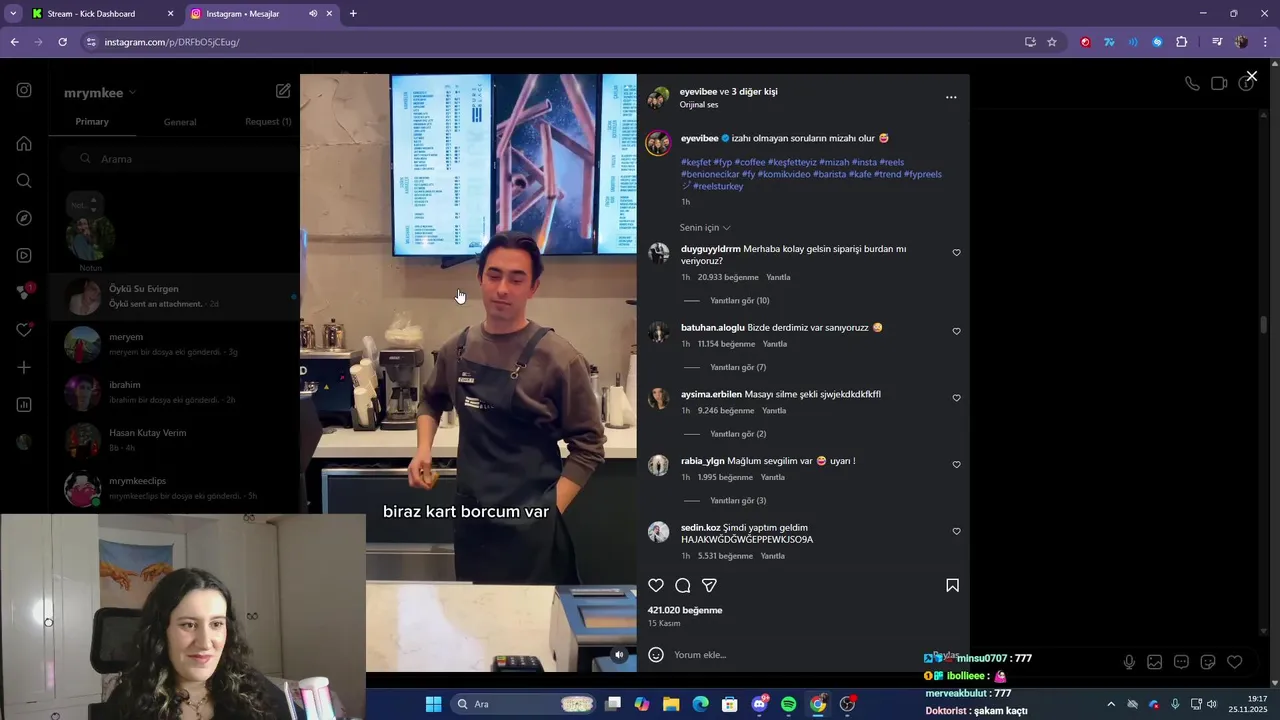Reload the page with the refresh button
This screenshot has height=720, width=1280.
[62, 42]
